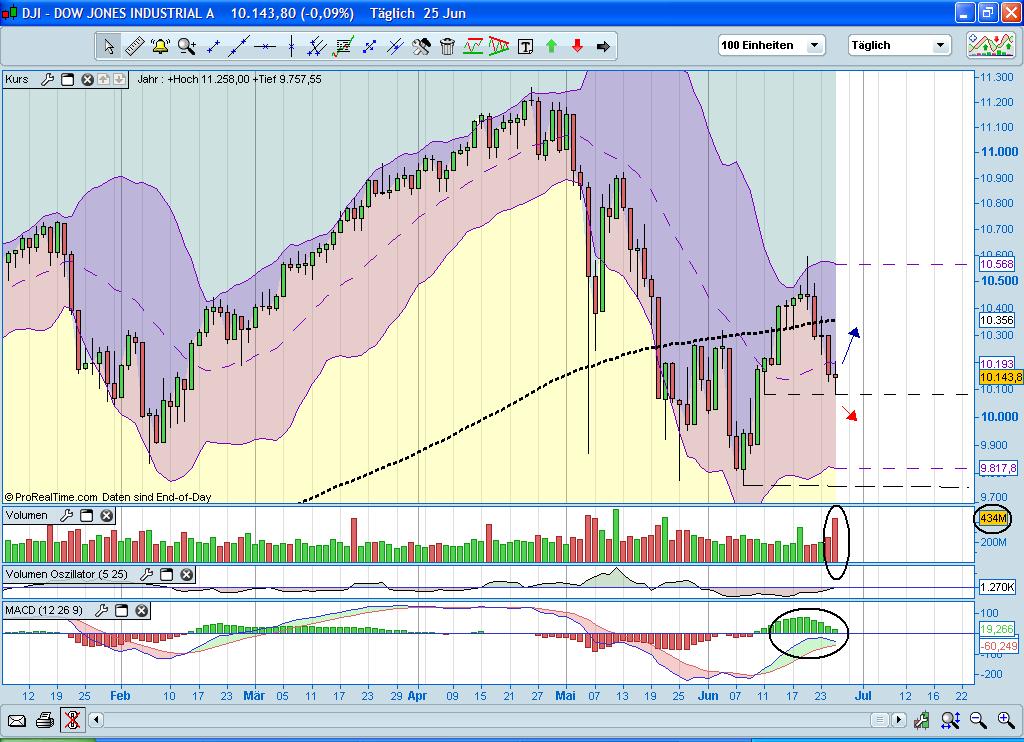Viewport: 1024px width, 742px height.
Task: Click the orange 10.143,8 current price label
Action: [1000, 377]
